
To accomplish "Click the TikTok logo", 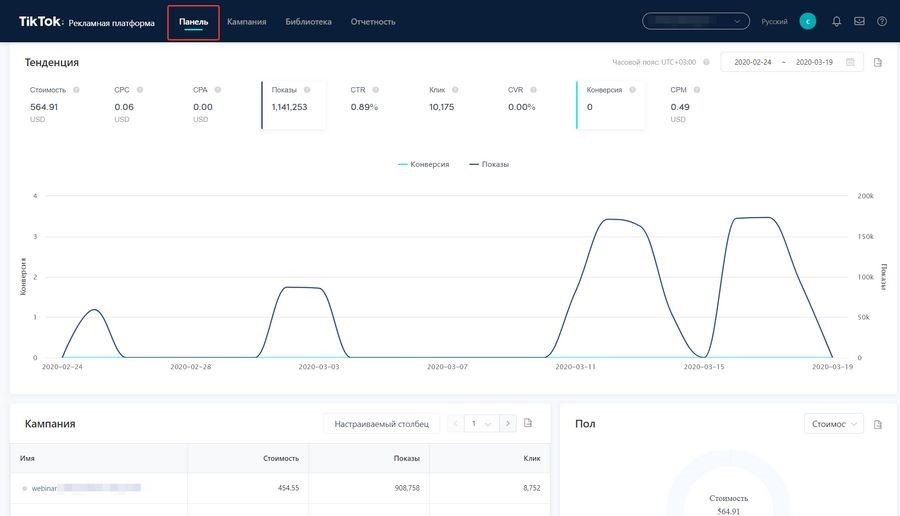I will click(x=40, y=22).
